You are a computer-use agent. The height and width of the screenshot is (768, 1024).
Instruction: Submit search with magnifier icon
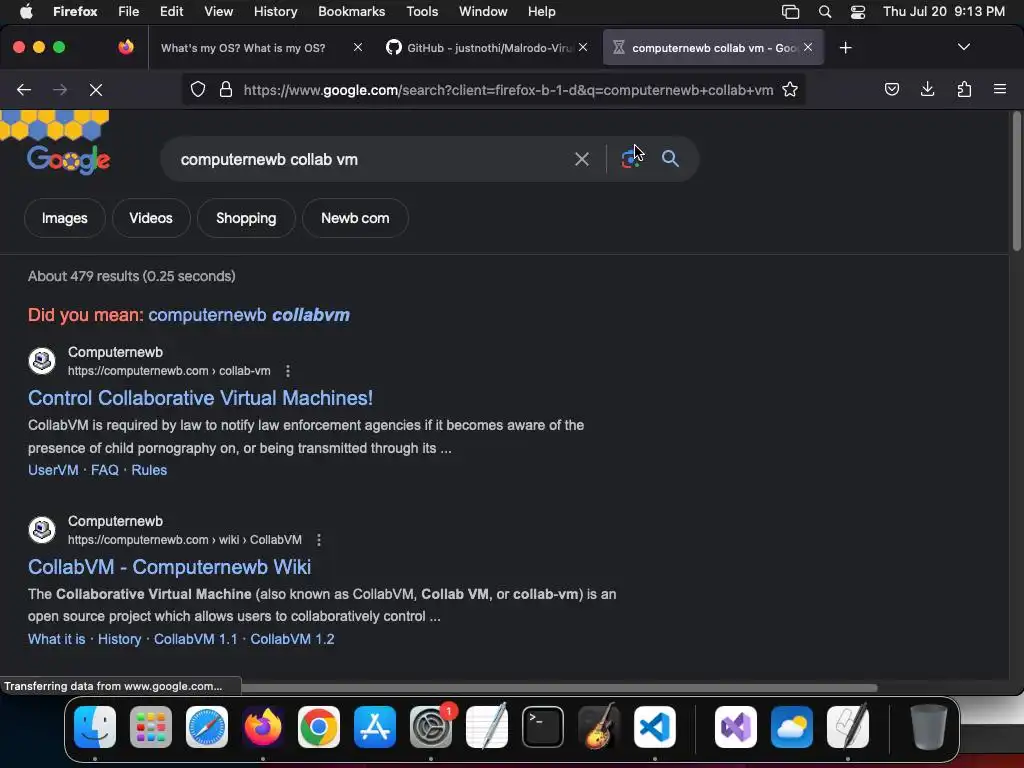click(x=670, y=159)
